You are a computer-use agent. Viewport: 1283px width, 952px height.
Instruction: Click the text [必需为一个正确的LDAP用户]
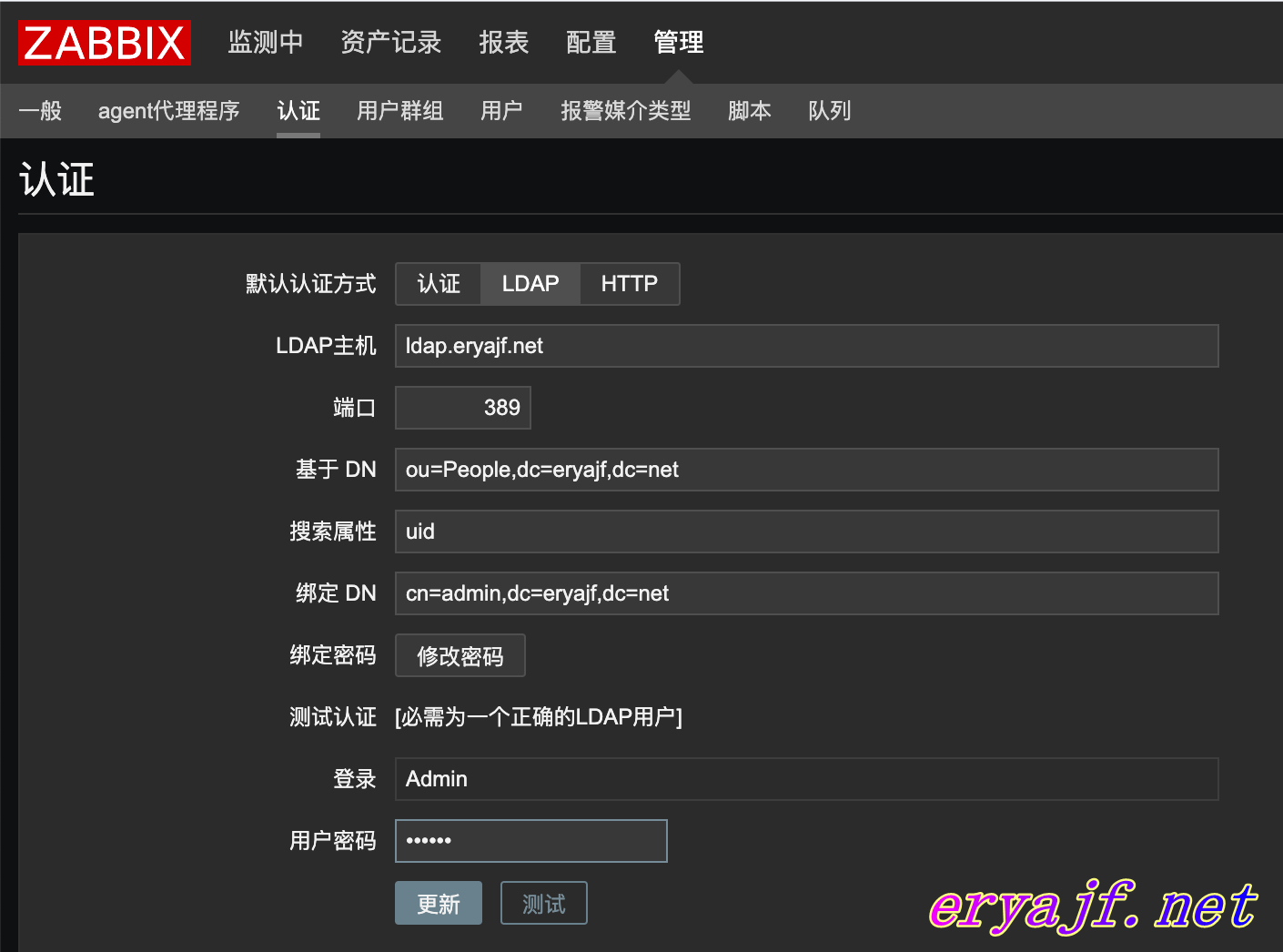click(x=539, y=717)
